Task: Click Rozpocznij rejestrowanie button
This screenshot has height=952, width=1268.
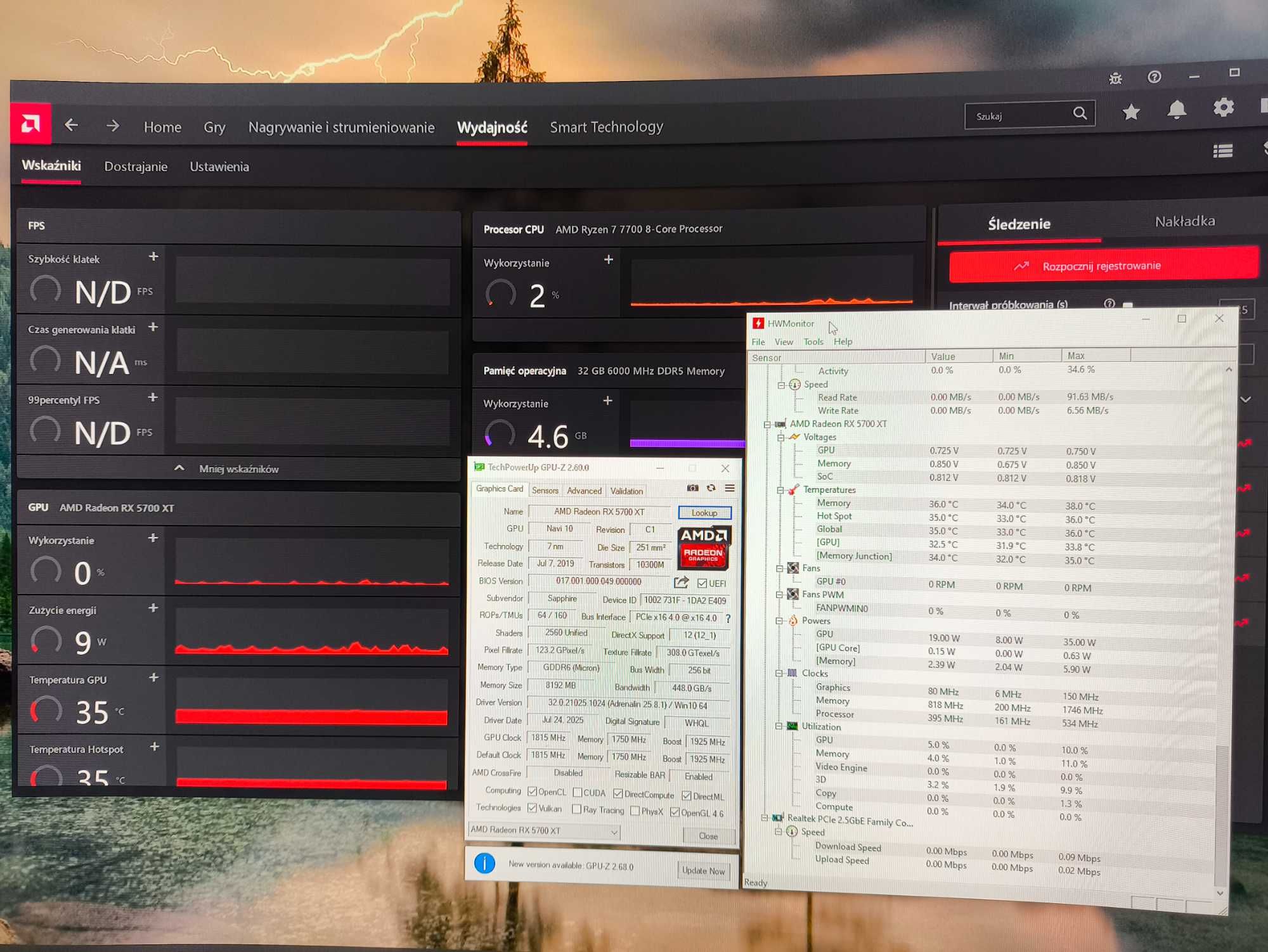Action: (1103, 266)
